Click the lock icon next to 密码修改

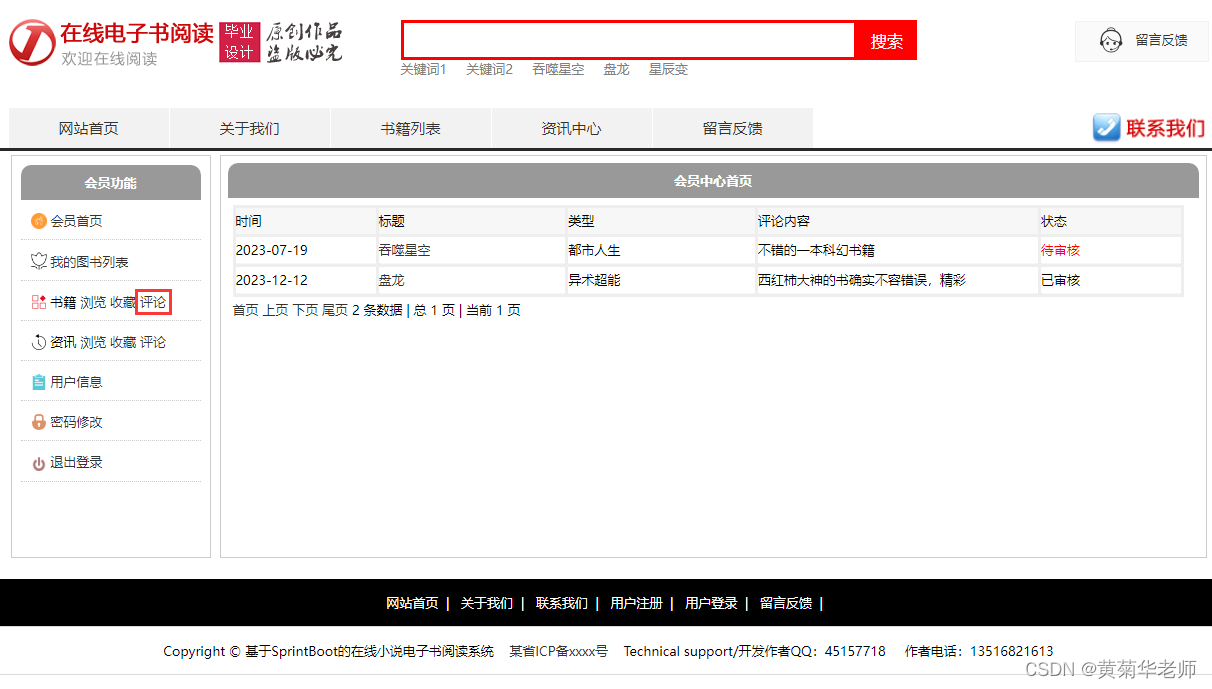pos(39,422)
